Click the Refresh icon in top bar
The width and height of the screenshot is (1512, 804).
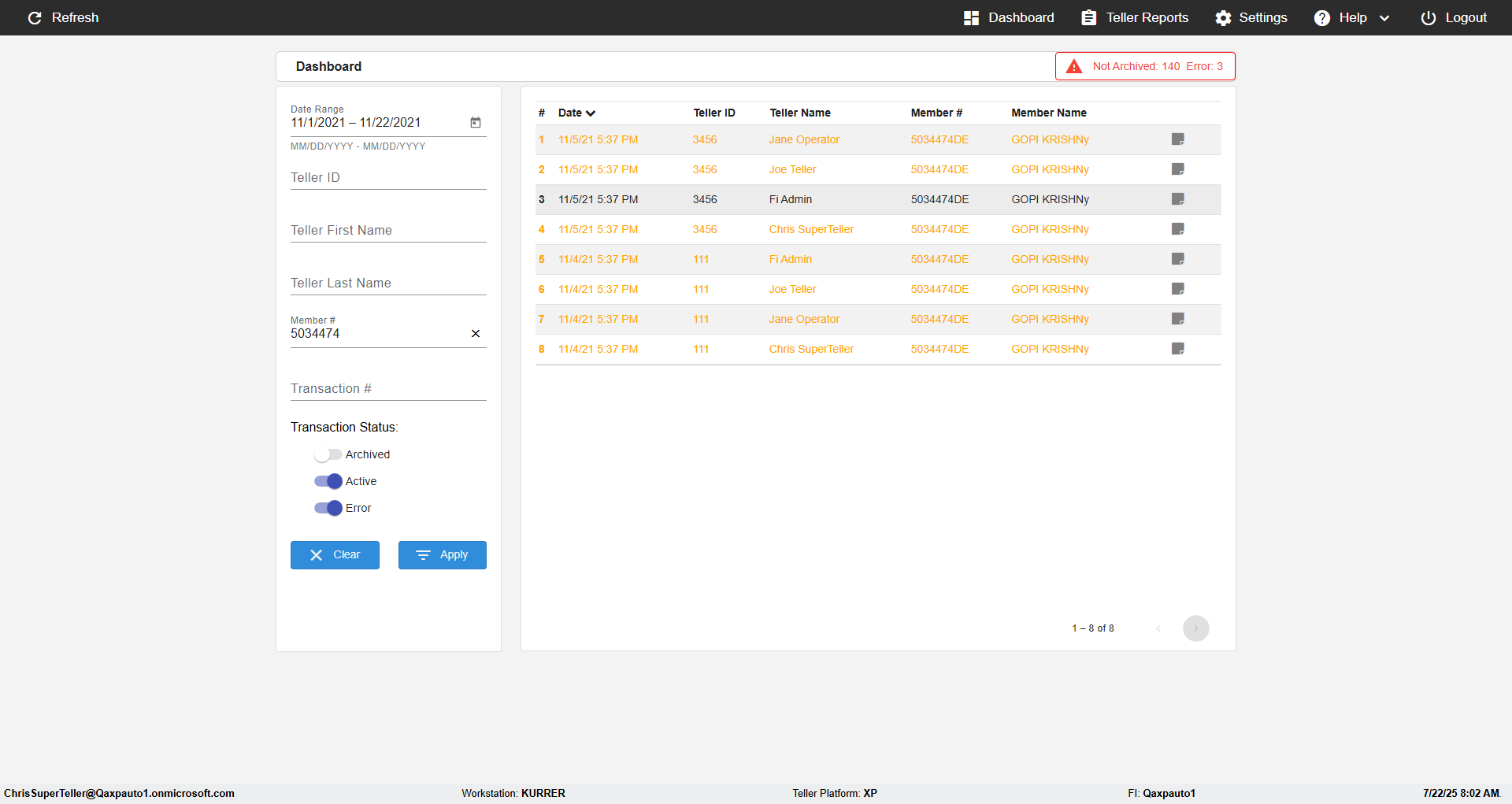[35, 17]
